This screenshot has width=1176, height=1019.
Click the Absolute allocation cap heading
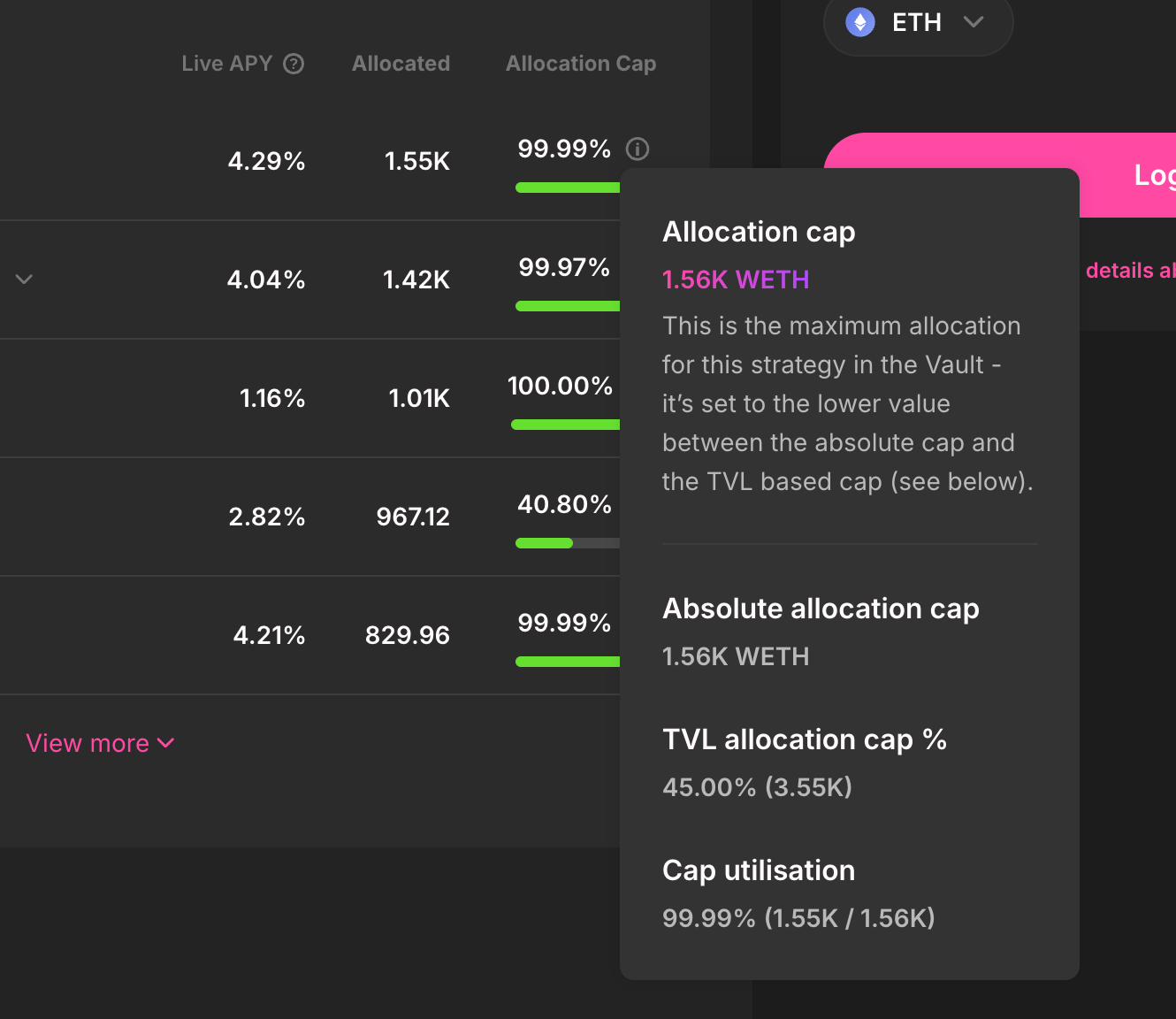click(821, 609)
